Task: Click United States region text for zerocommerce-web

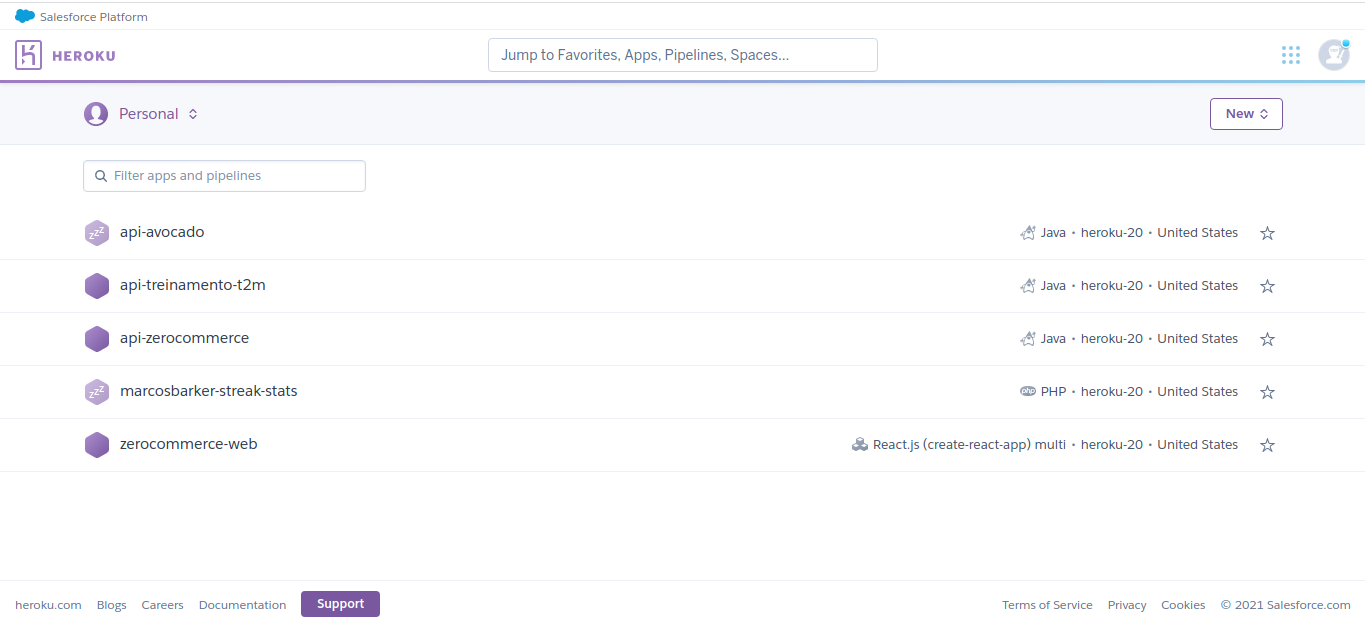Action: click(x=1198, y=445)
